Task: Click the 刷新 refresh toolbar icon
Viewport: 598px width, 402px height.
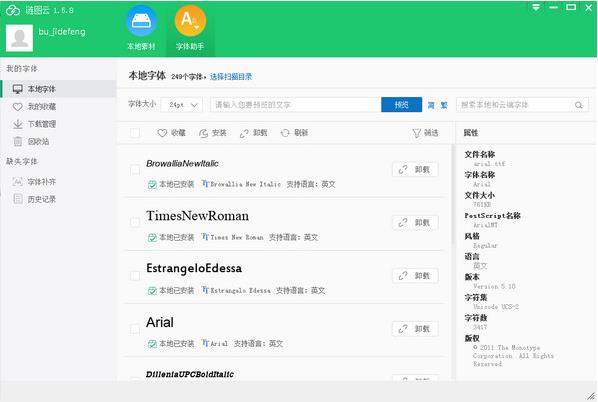Action: [285, 133]
